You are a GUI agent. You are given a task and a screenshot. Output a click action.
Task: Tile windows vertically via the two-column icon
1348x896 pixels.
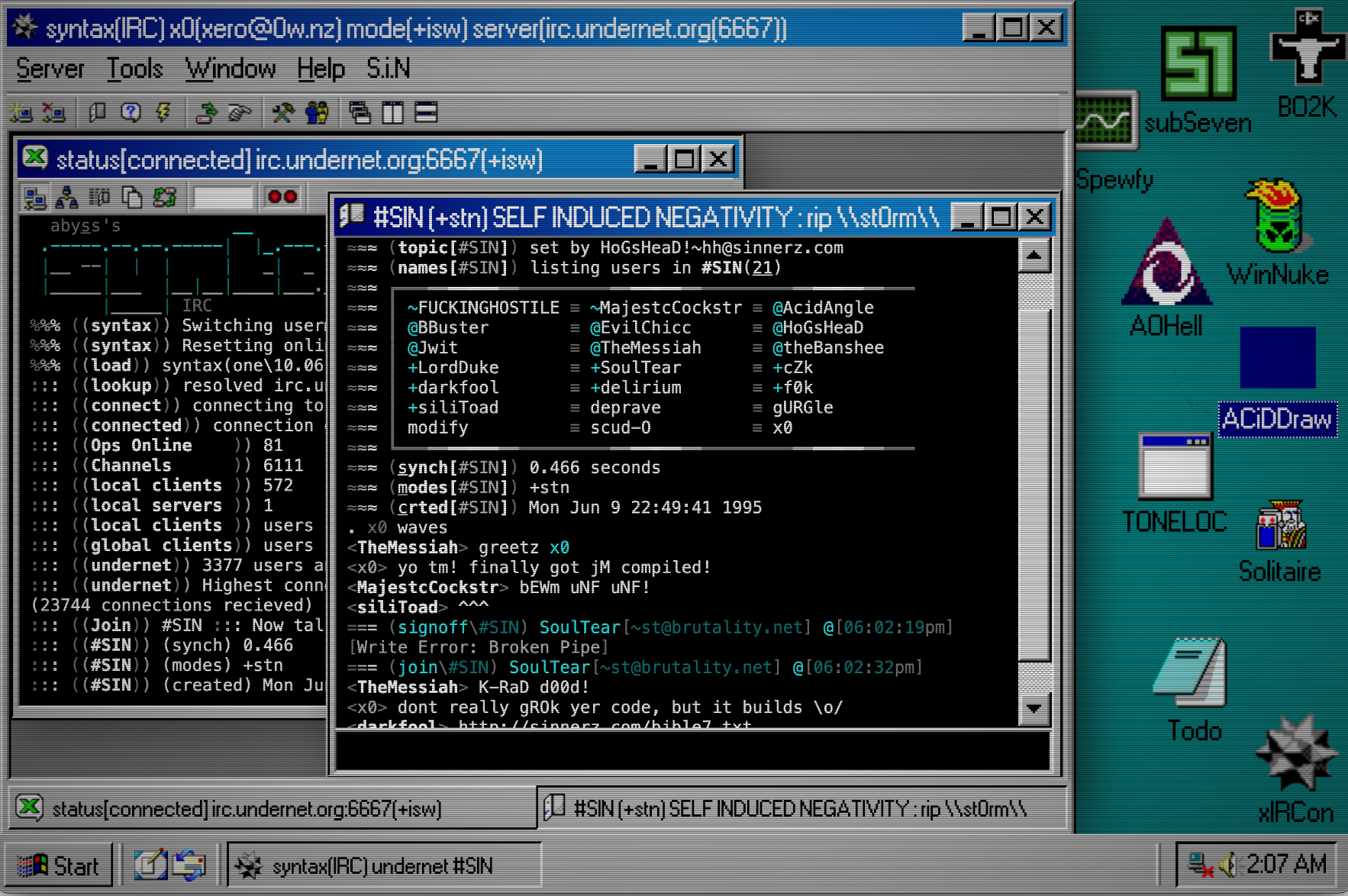tap(393, 113)
